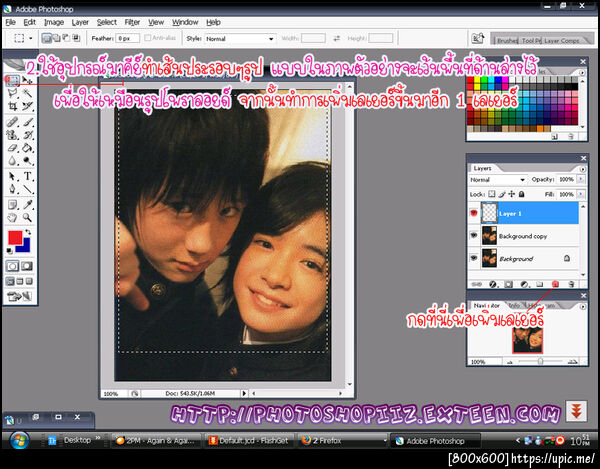The height and width of the screenshot is (469, 600).
Task: Add a layer mask in Layers panel
Action: (x=509, y=284)
